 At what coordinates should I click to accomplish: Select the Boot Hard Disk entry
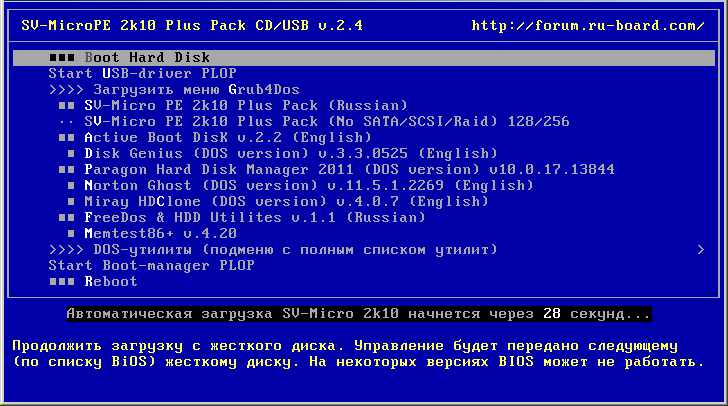click(x=364, y=58)
